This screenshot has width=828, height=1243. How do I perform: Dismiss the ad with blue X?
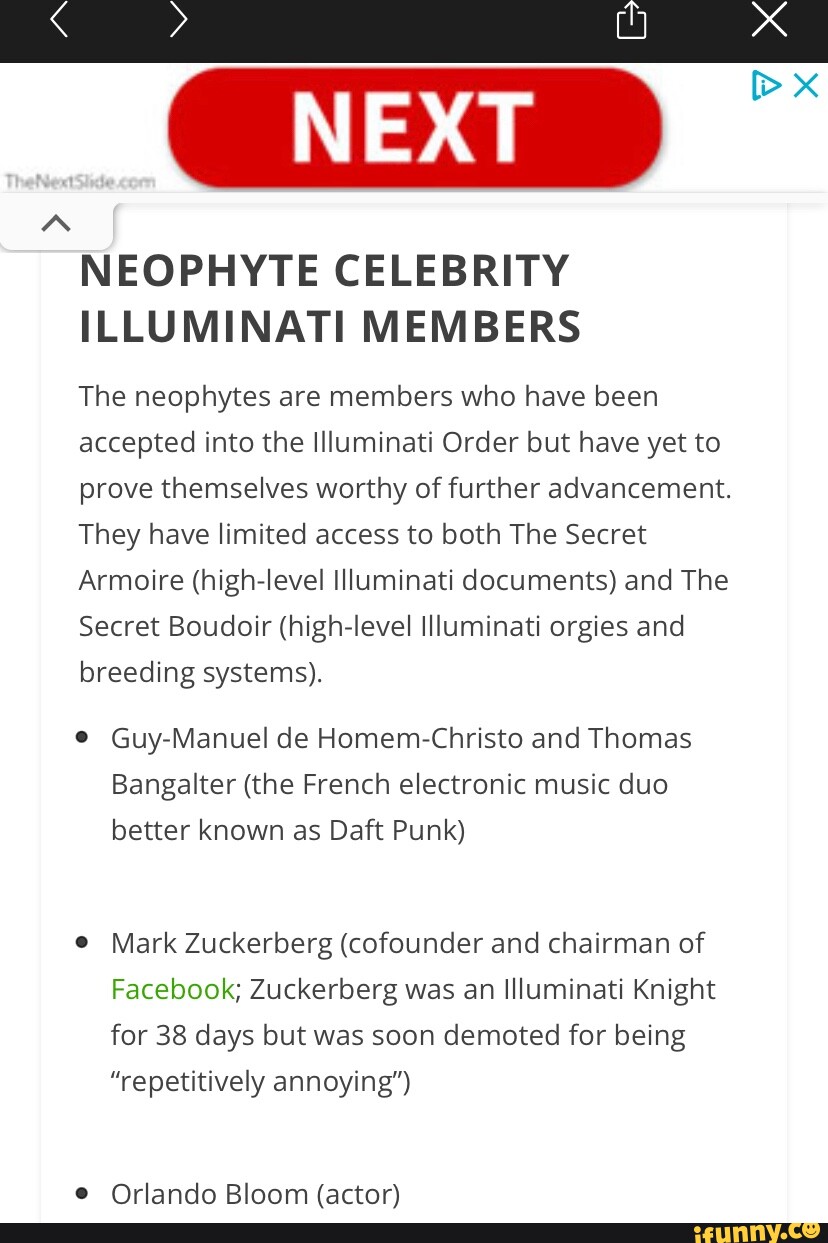tap(805, 86)
